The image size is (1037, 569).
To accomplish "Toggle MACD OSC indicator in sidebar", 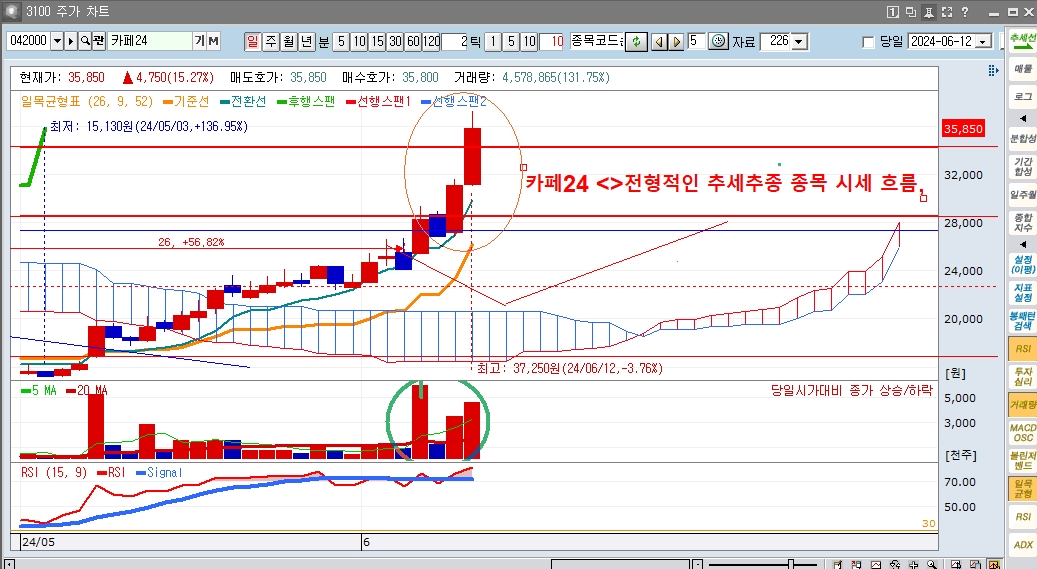I will coord(1022,433).
